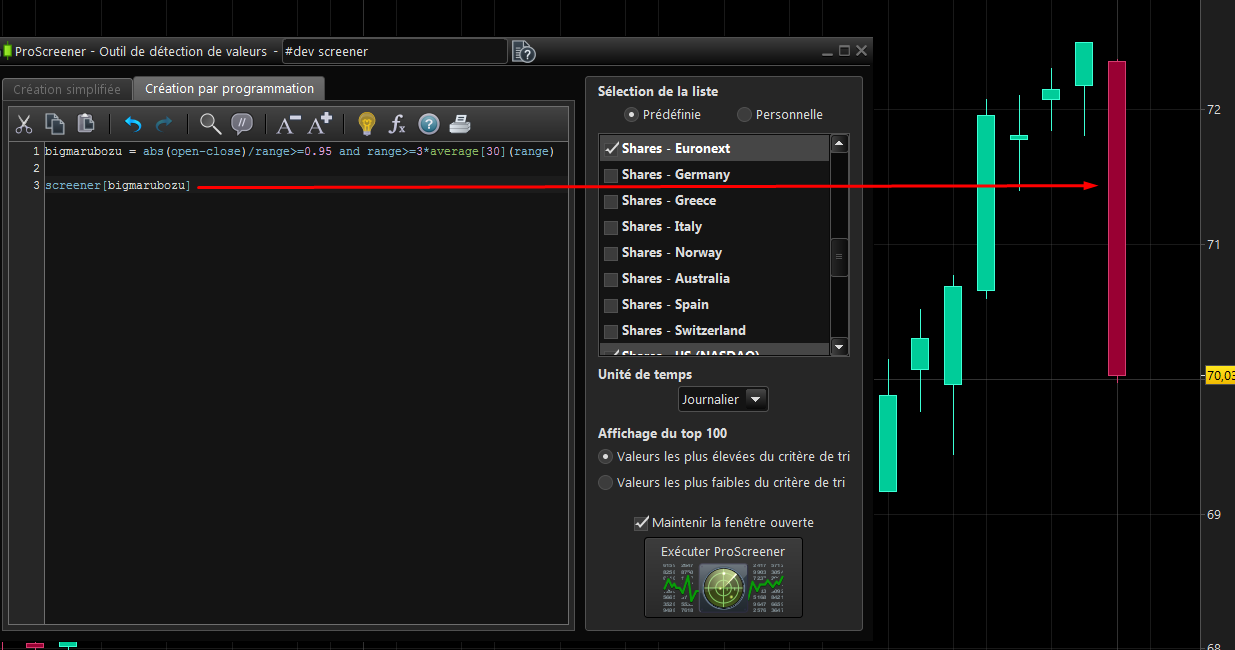Click the Affichage du top 100 label

click(662, 433)
